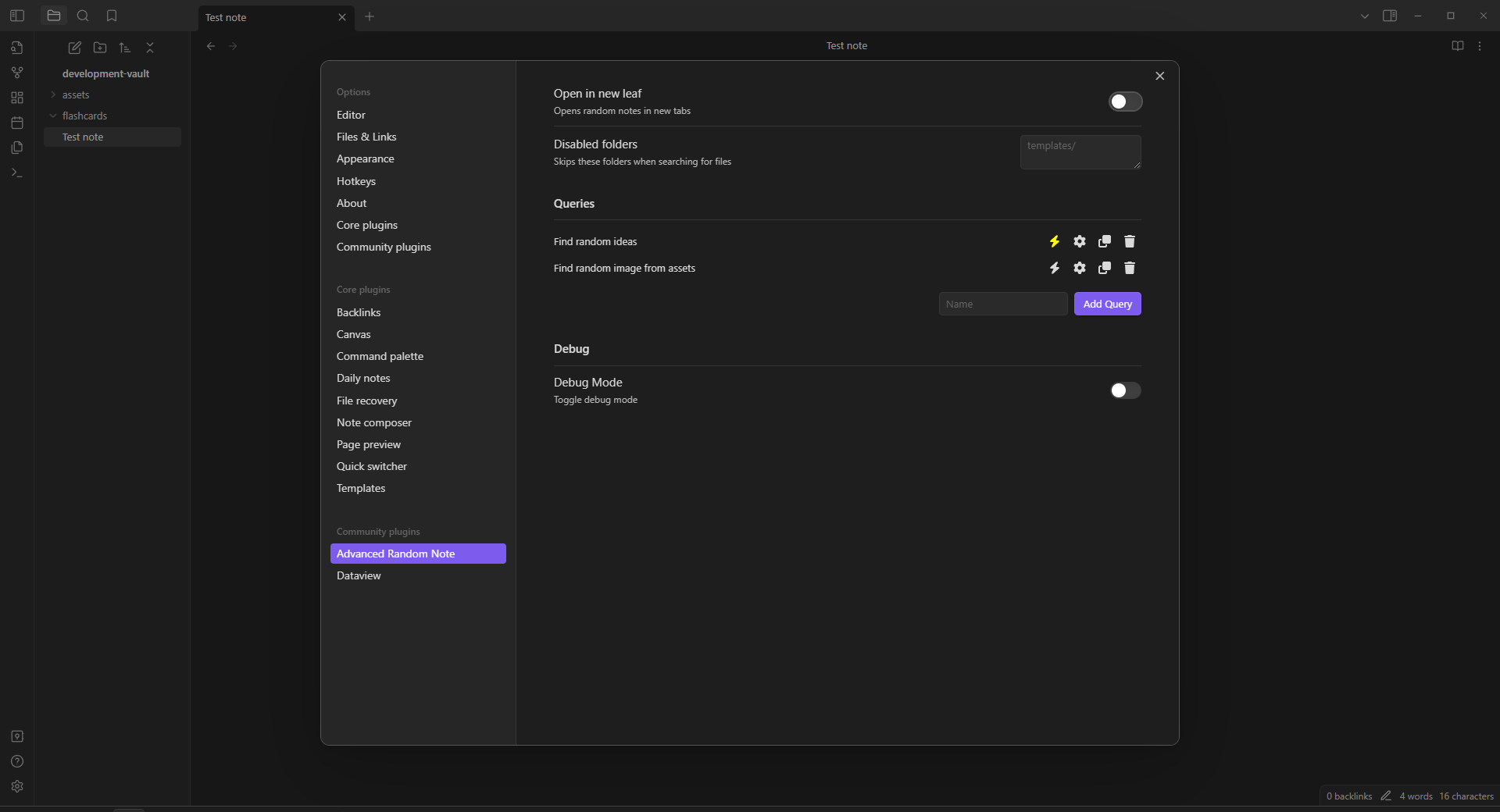The image size is (1500, 812).
Task: Open the bookmarks panel icon
Action: click(x=112, y=16)
